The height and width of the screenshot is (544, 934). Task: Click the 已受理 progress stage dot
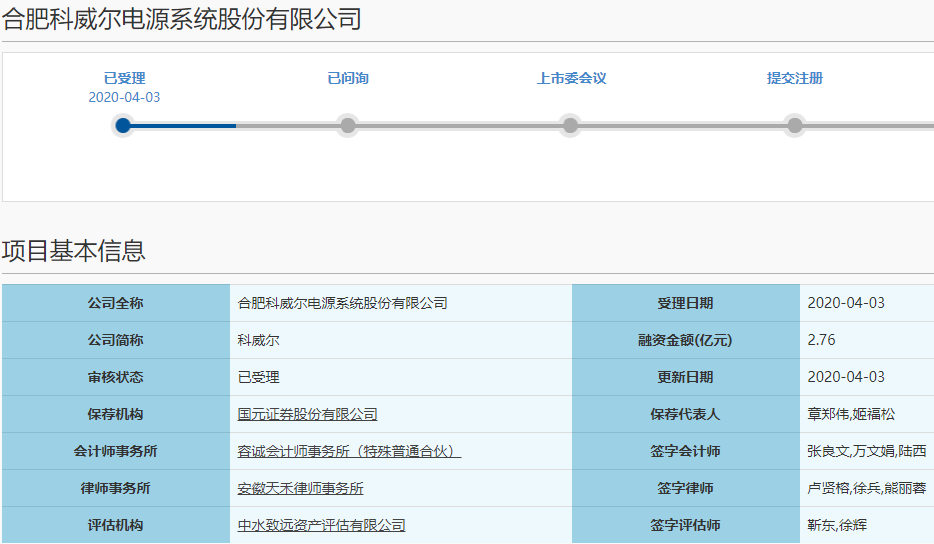click(x=123, y=125)
